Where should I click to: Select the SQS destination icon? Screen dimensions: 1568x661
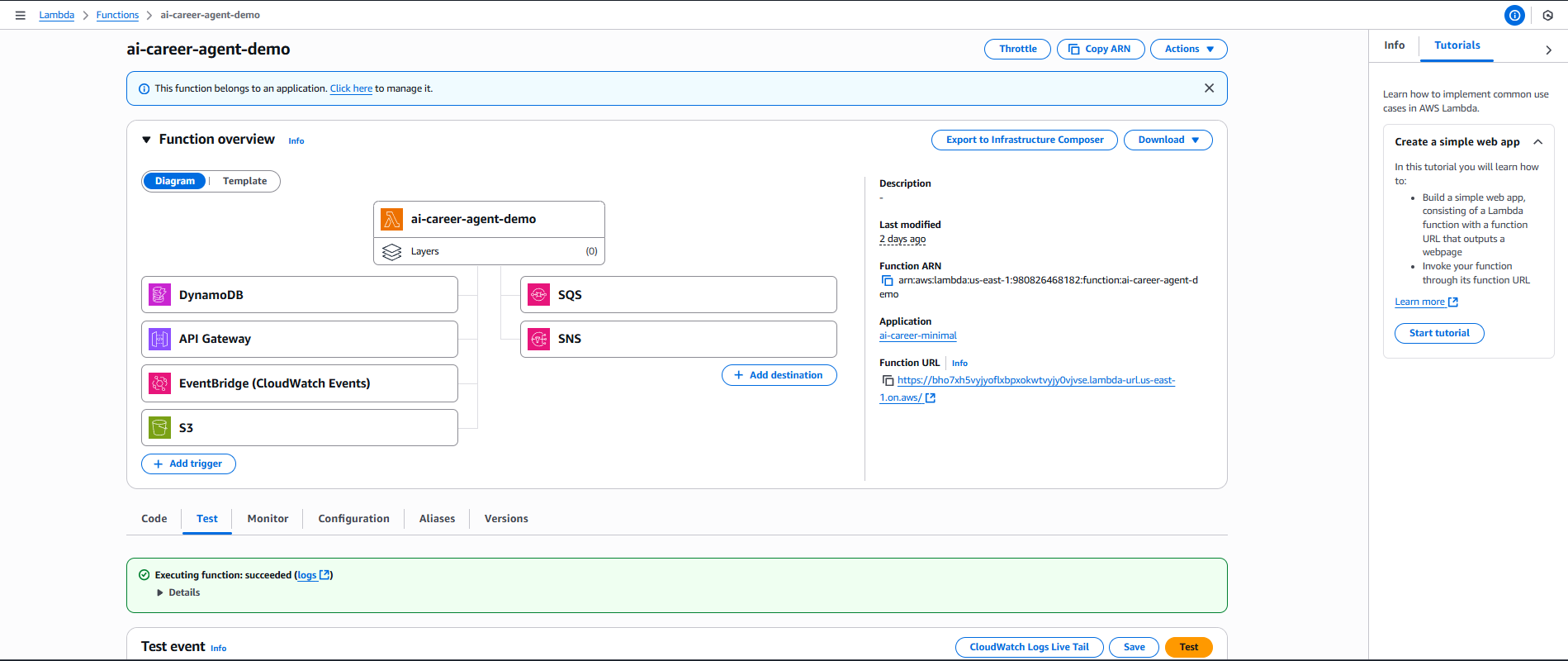[538, 295]
